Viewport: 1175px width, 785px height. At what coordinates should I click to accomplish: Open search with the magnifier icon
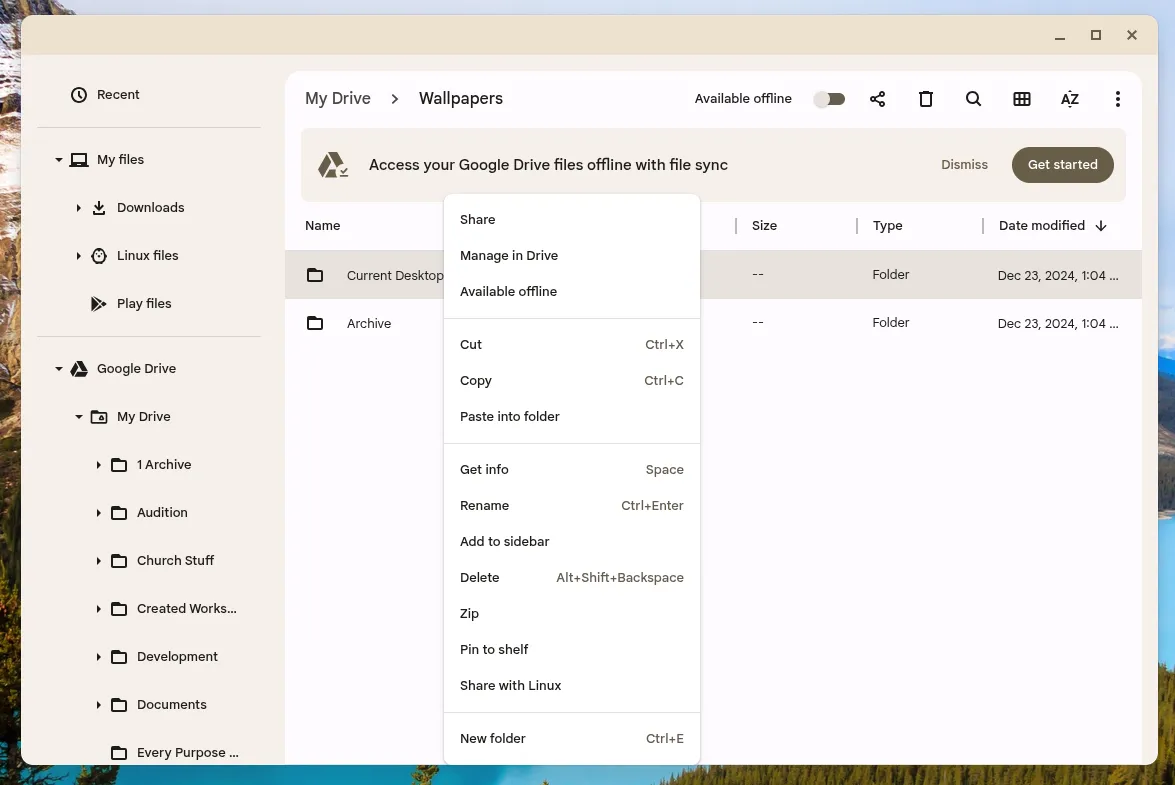tap(973, 99)
